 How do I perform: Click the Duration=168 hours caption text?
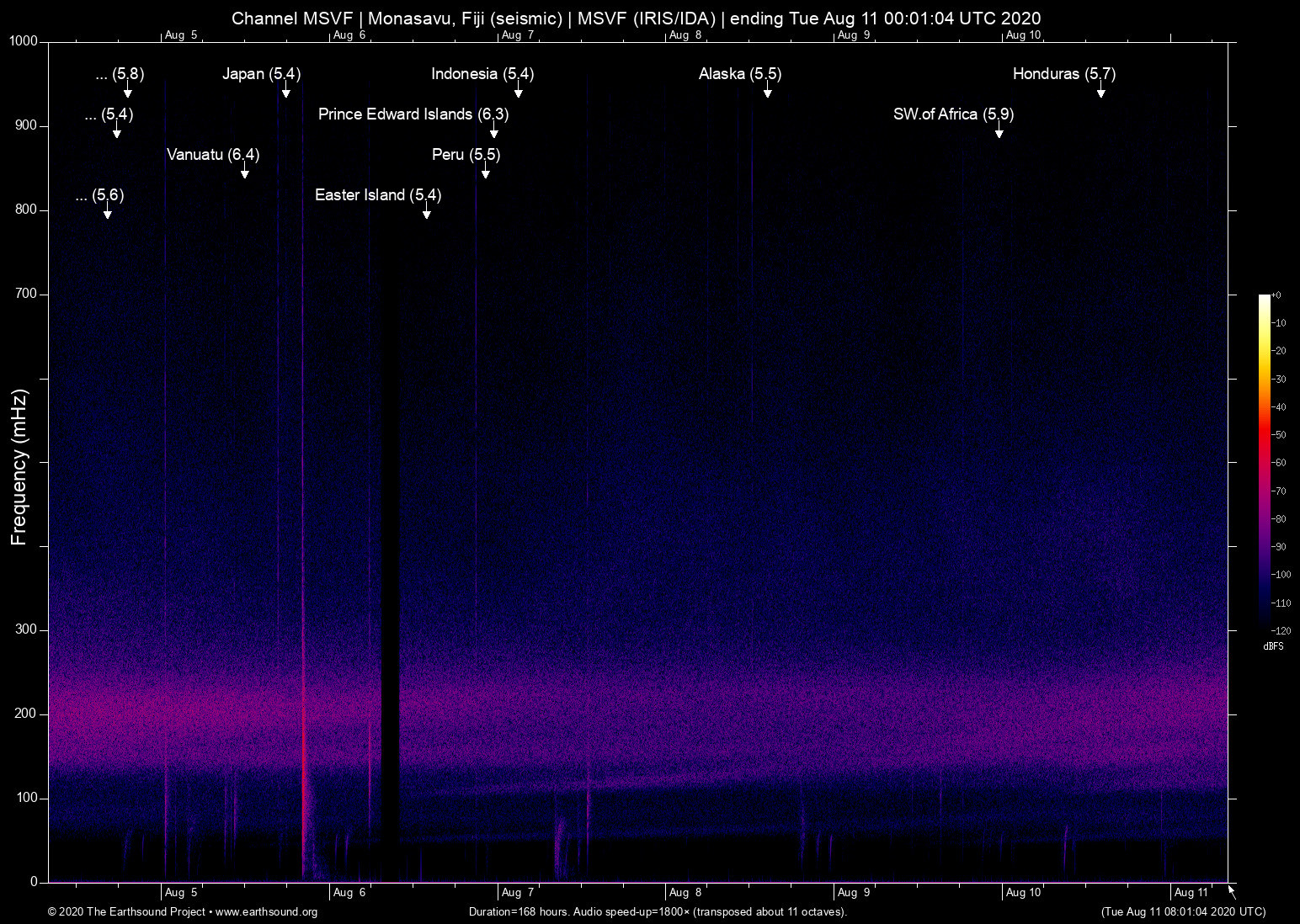coord(658,912)
